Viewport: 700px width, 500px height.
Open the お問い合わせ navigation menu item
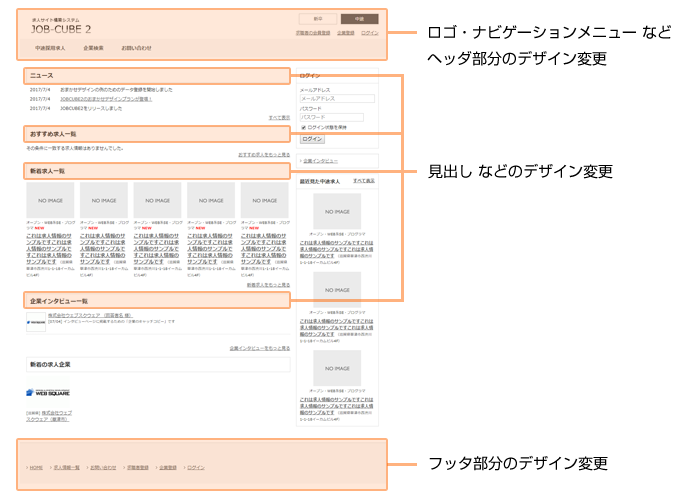(x=137, y=48)
